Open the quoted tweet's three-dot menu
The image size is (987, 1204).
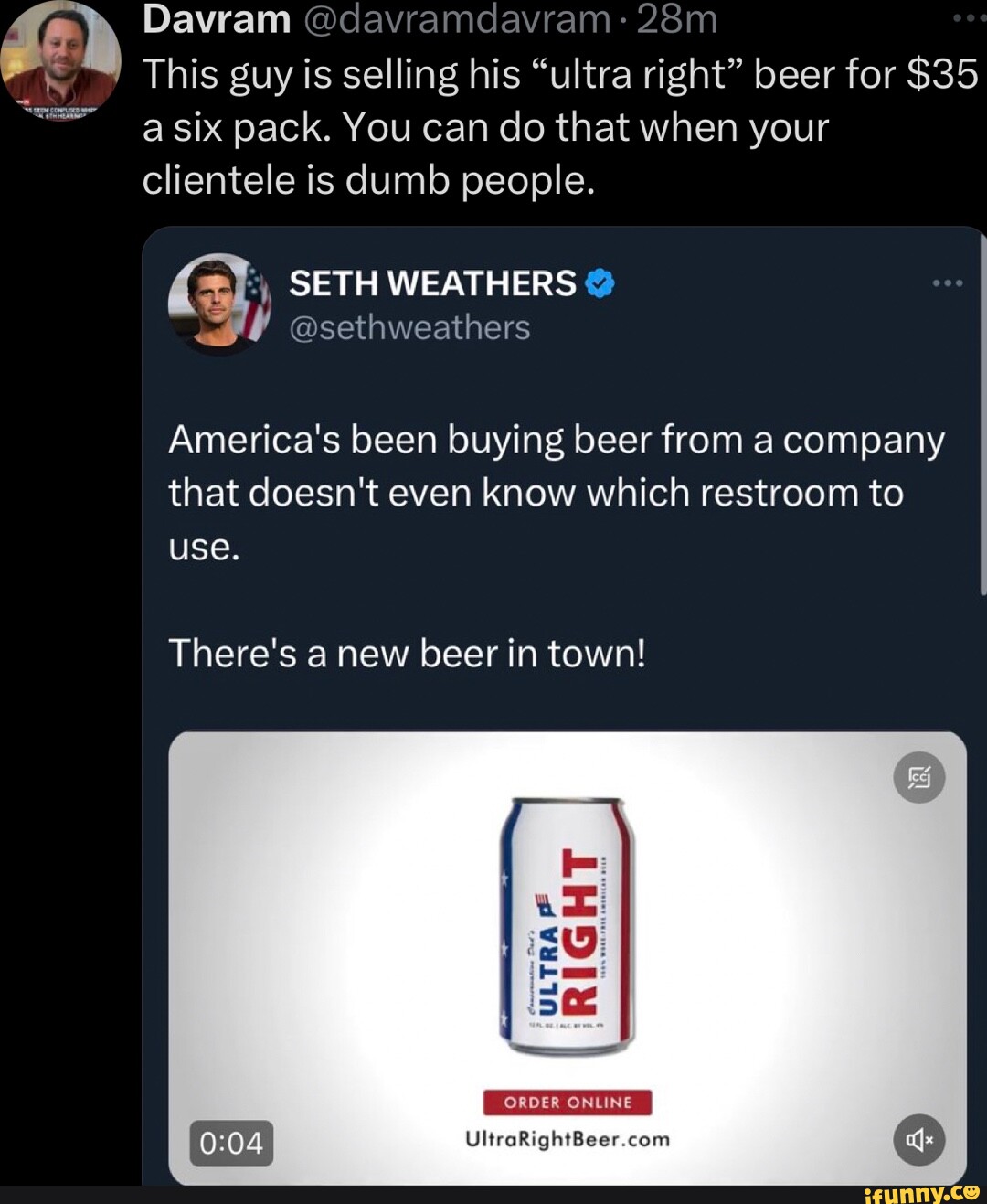click(947, 283)
